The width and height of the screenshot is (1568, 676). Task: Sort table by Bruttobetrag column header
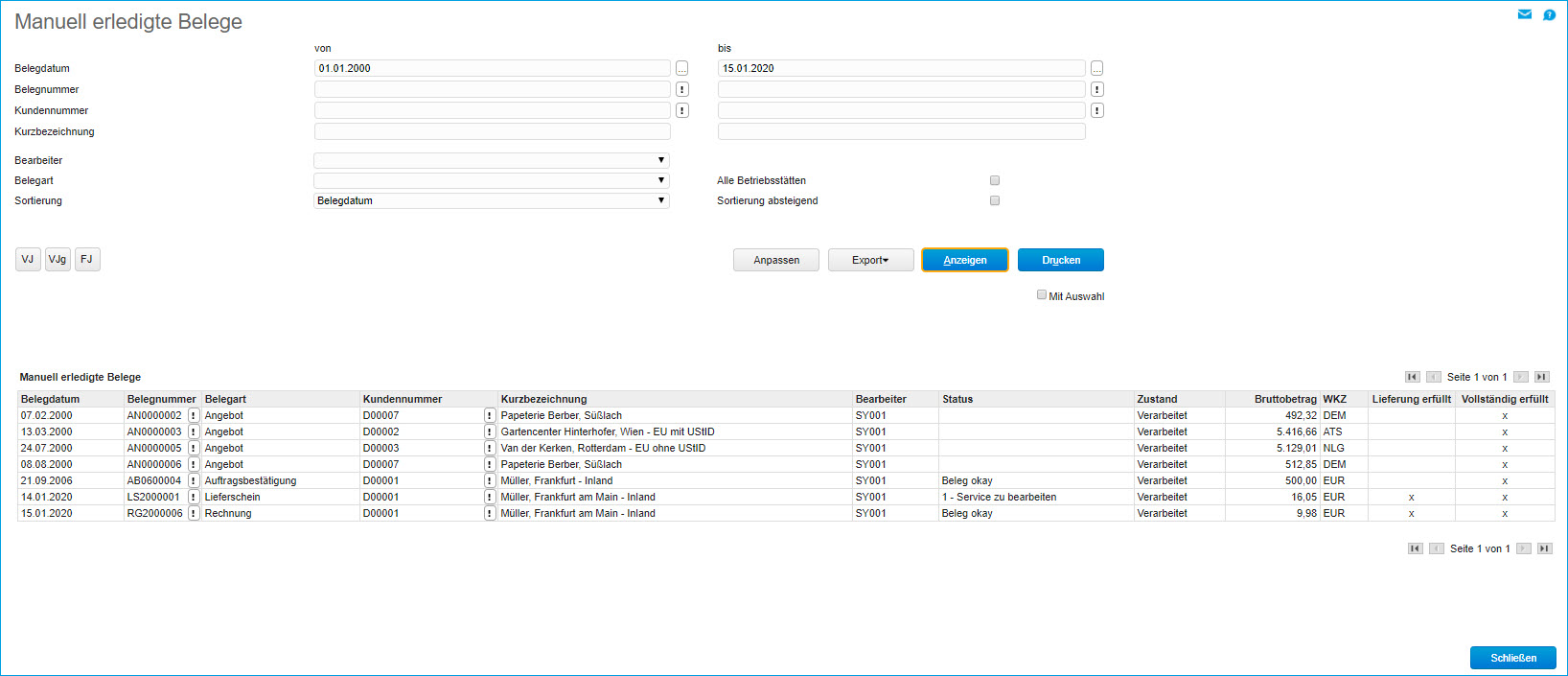pyautogui.click(x=1284, y=399)
